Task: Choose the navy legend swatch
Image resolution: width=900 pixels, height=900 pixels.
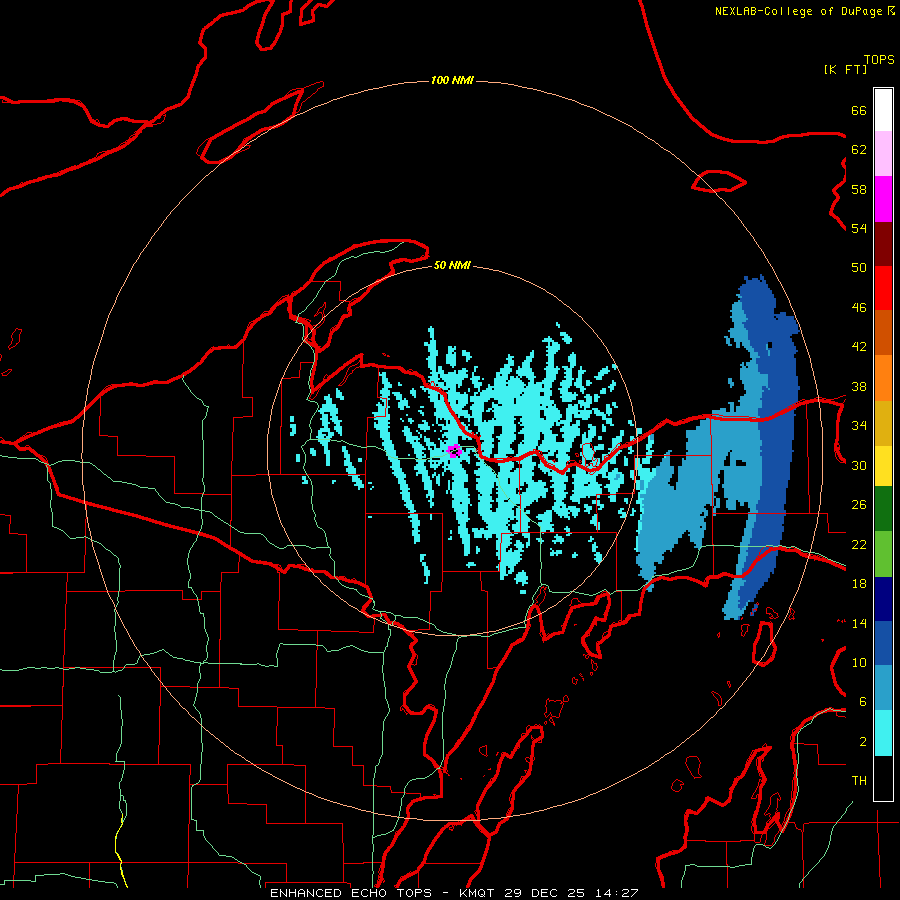Action: [883, 599]
